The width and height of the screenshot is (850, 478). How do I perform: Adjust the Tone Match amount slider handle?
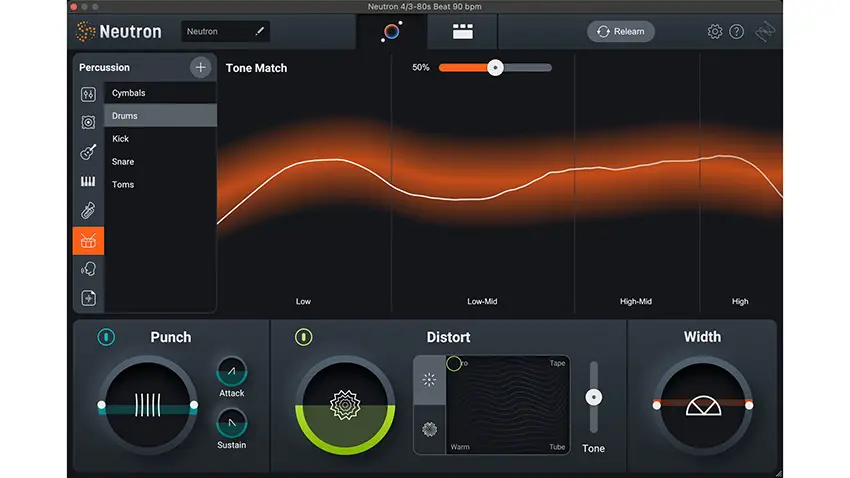coord(495,68)
